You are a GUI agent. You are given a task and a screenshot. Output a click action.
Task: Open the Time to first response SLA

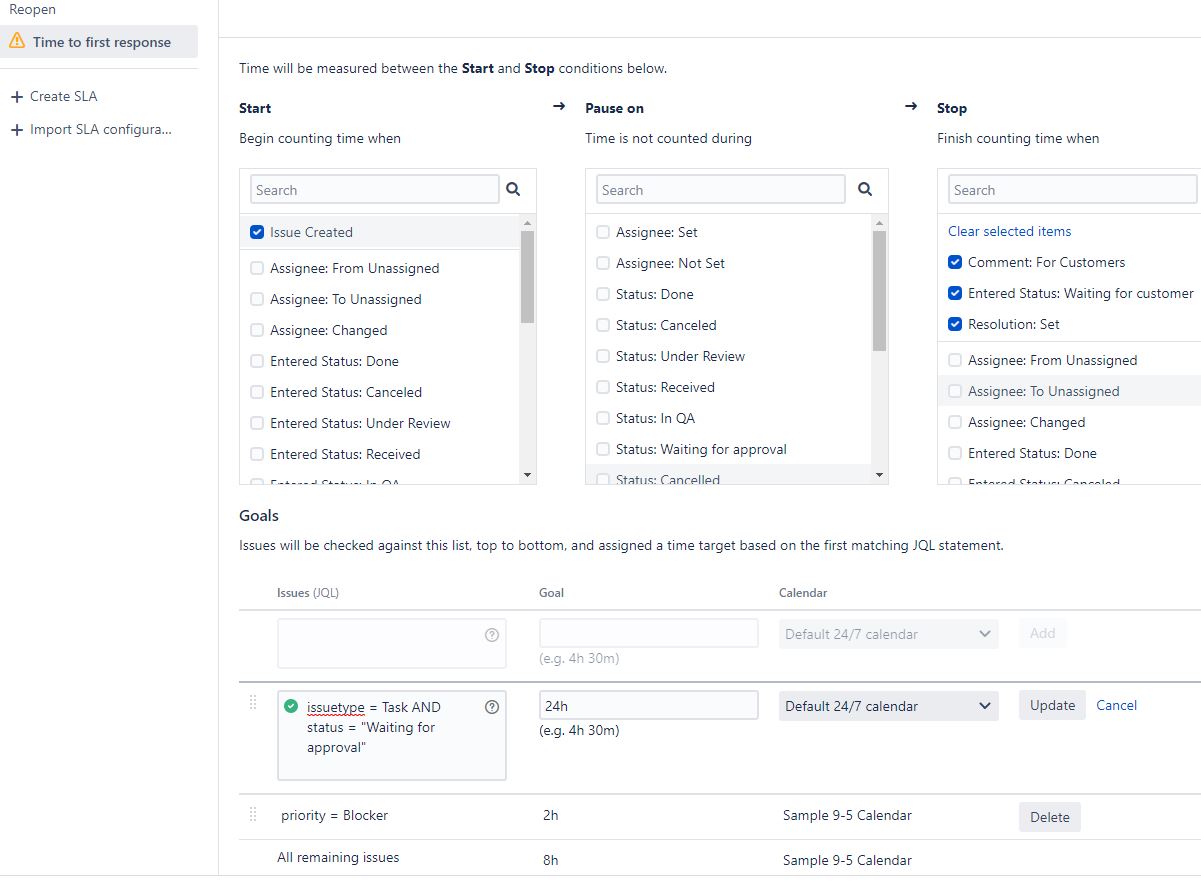(x=101, y=42)
